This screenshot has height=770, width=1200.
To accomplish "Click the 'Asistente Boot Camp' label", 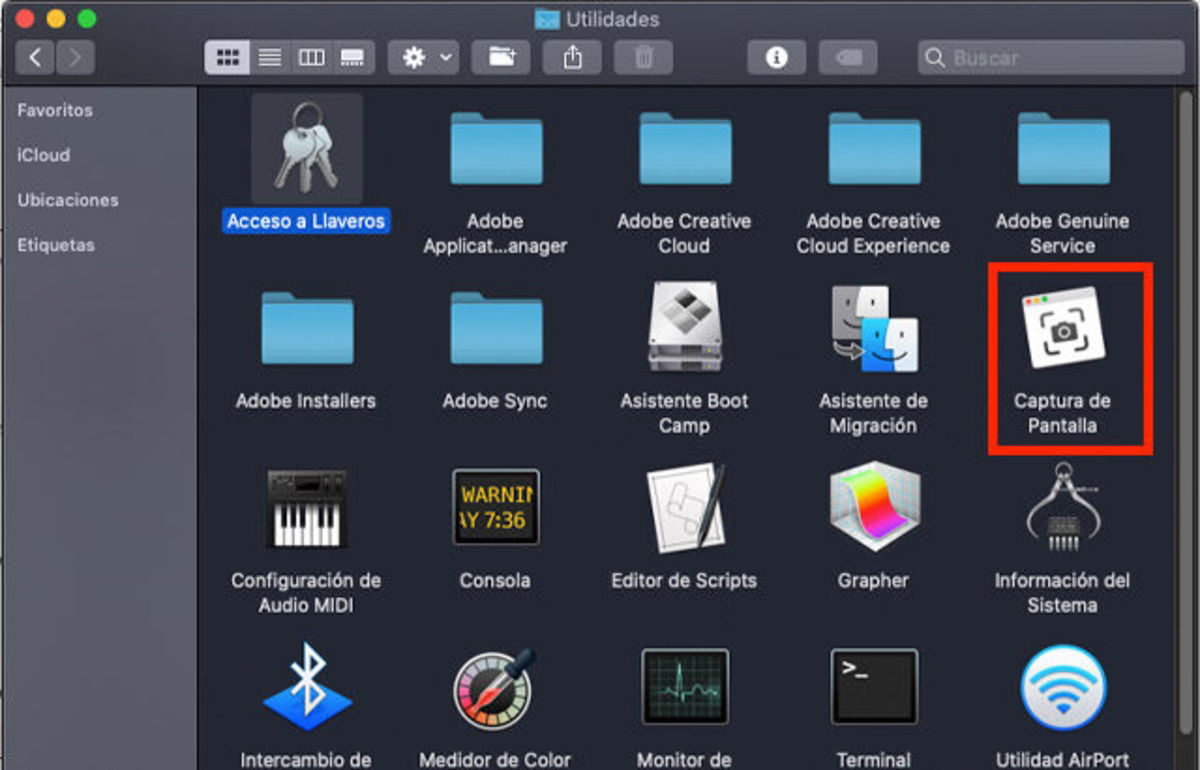I will click(684, 413).
